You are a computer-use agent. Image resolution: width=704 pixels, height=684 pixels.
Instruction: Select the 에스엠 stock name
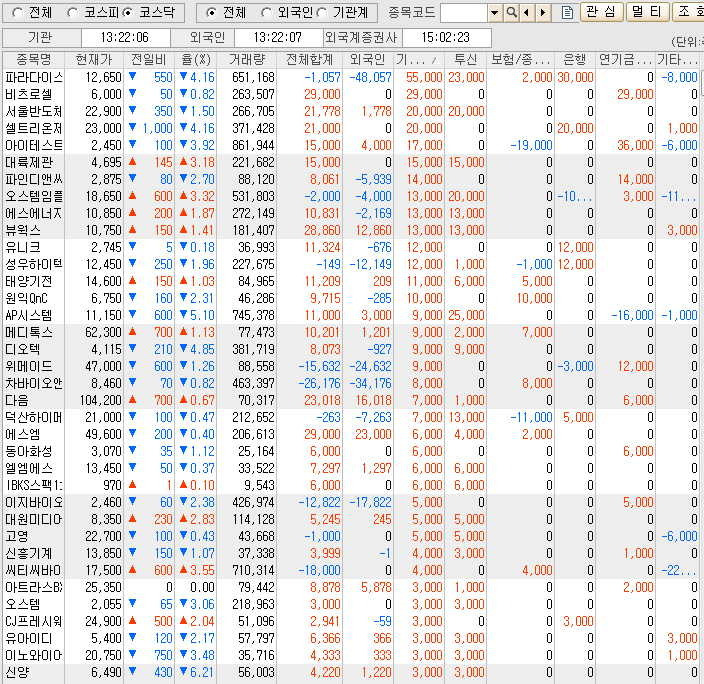[x=23, y=434]
